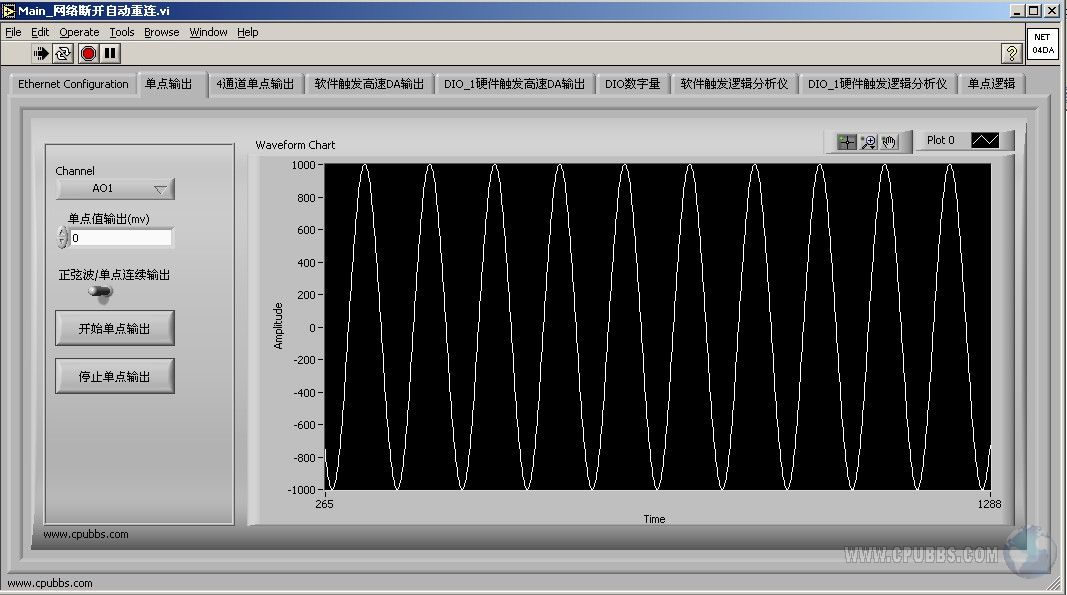This screenshot has width=1067, height=595.
Task: Select the pan hand graph tool
Action: point(889,142)
